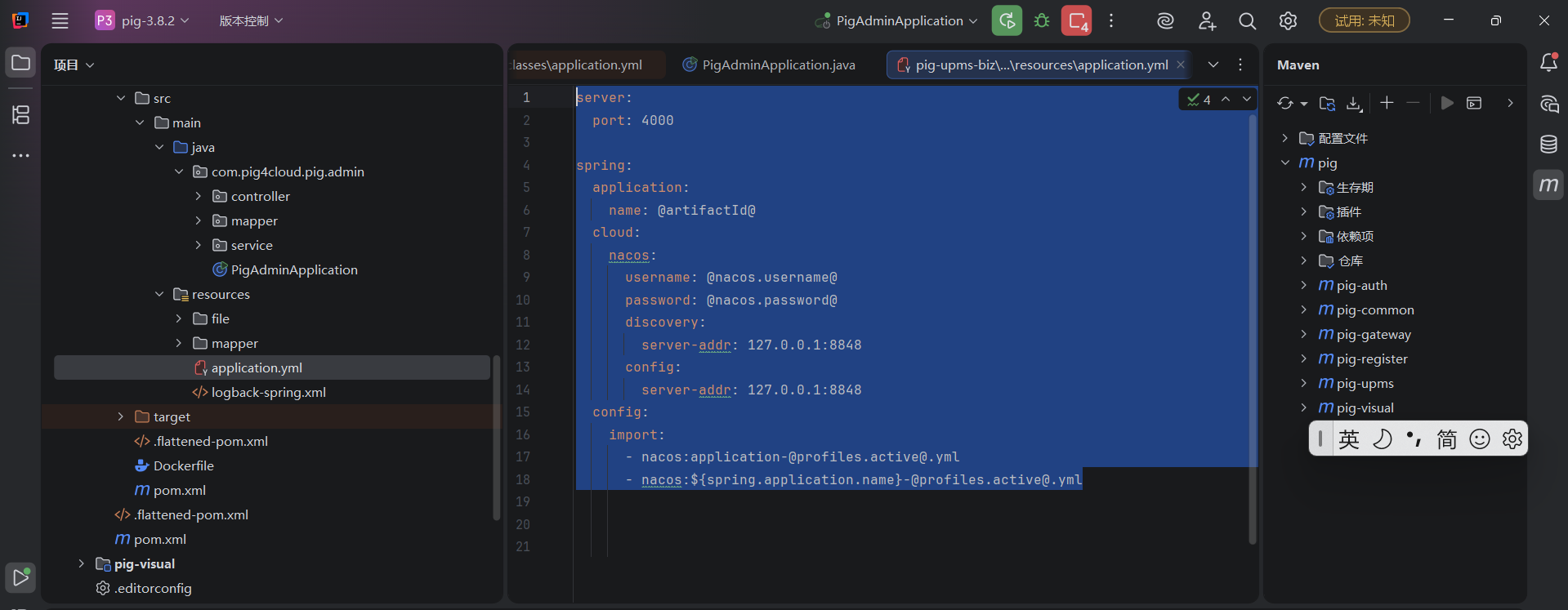Expand the controller package
Image resolution: width=1568 pixels, height=610 pixels.
198,196
